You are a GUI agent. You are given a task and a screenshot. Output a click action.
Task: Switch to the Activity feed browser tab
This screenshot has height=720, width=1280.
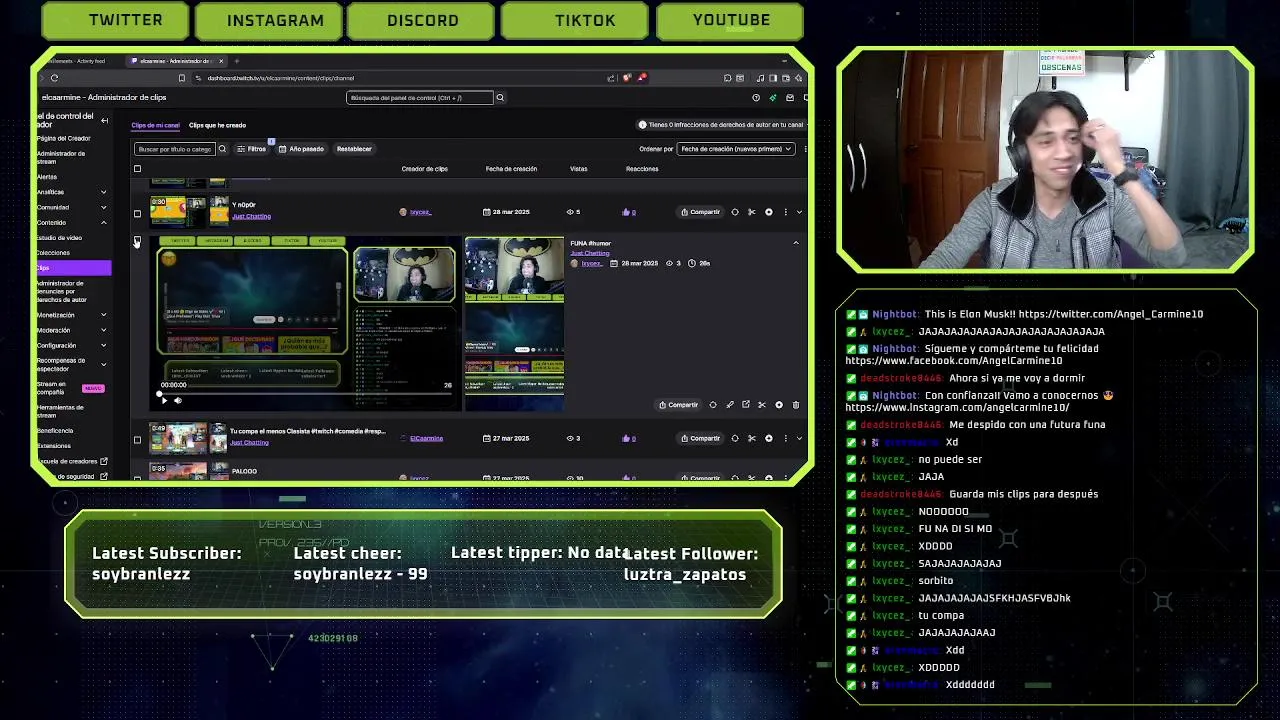point(80,61)
